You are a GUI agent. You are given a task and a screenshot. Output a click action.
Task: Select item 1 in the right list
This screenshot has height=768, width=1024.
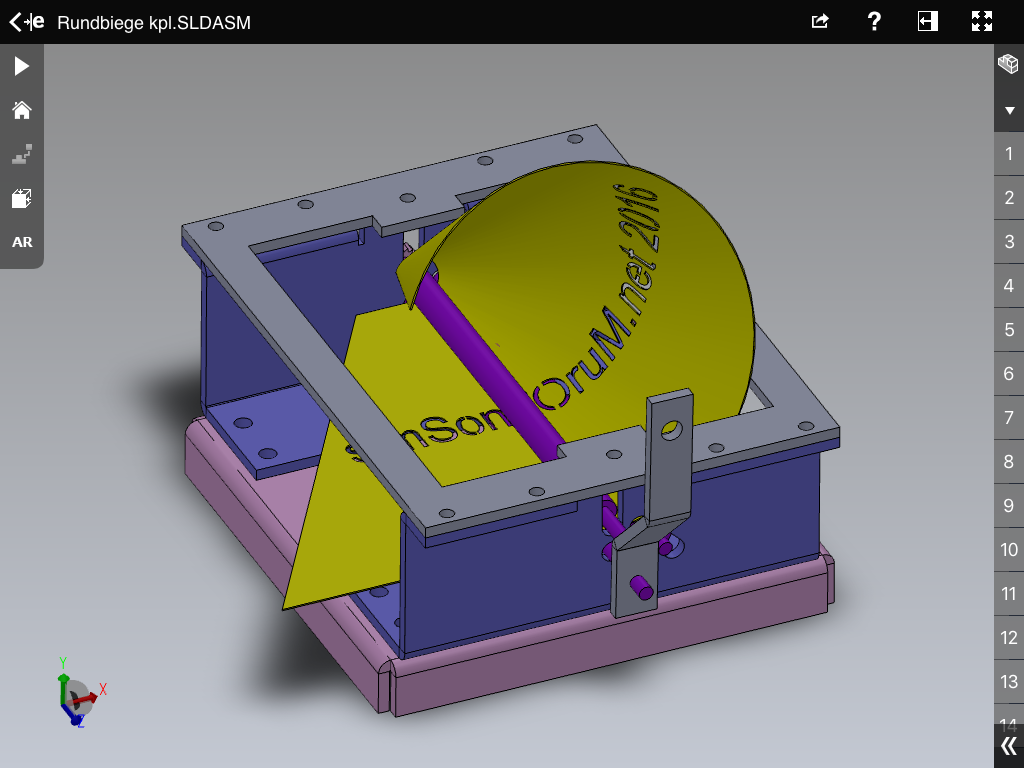click(x=1009, y=154)
